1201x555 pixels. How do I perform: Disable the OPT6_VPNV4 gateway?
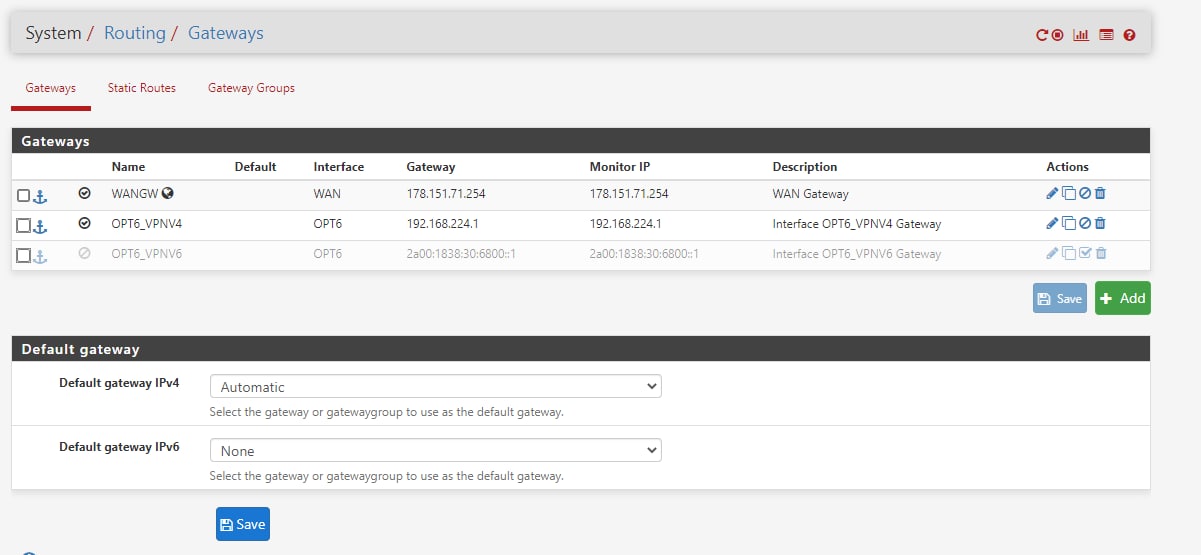[x=1084, y=224]
